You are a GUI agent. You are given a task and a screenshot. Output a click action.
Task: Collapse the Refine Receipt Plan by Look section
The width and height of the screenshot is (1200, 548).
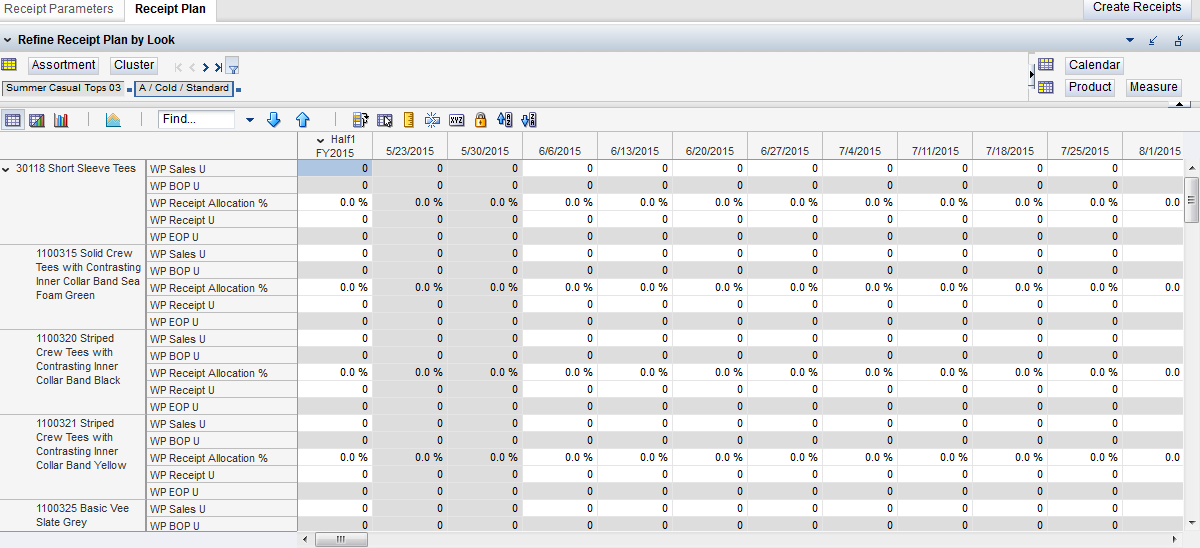tap(8, 40)
